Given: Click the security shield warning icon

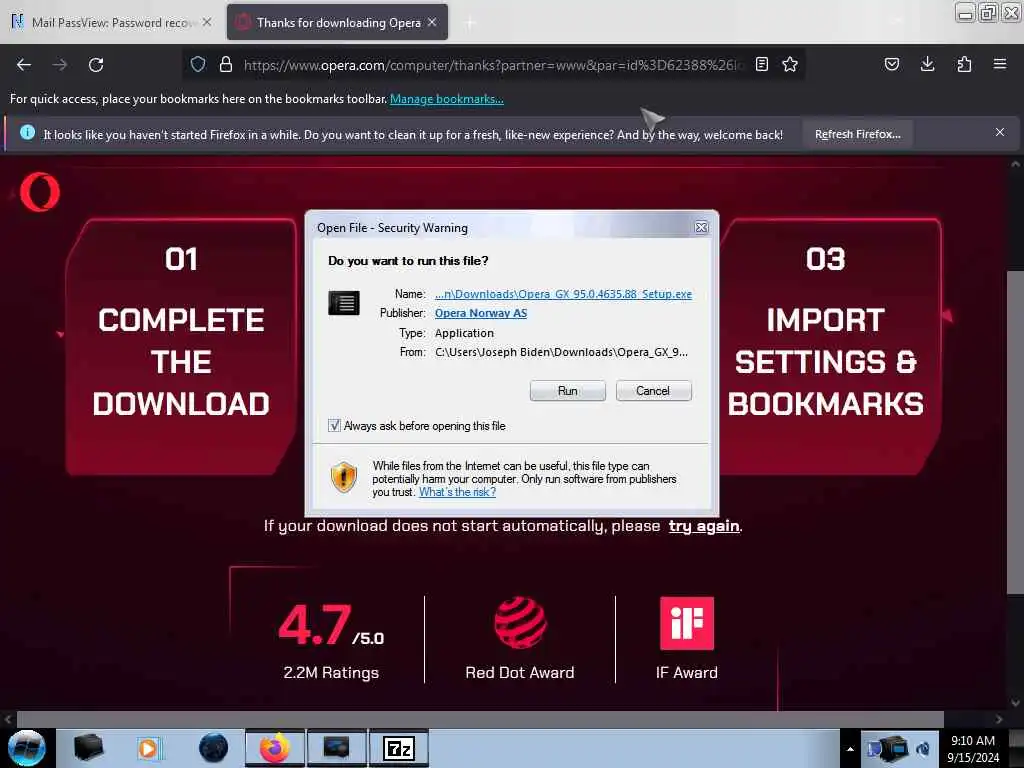Looking at the screenshot, I should [344, 477].
